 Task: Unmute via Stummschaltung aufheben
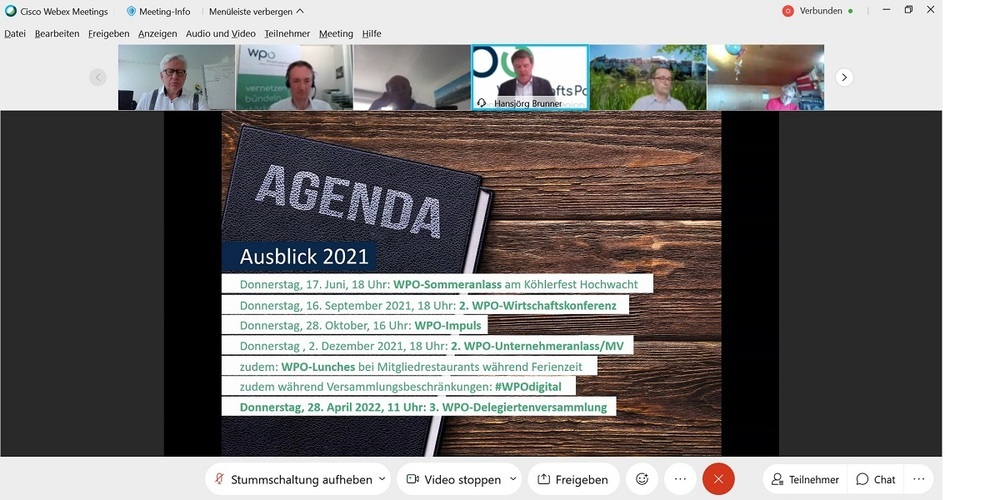tap(292, 479)
